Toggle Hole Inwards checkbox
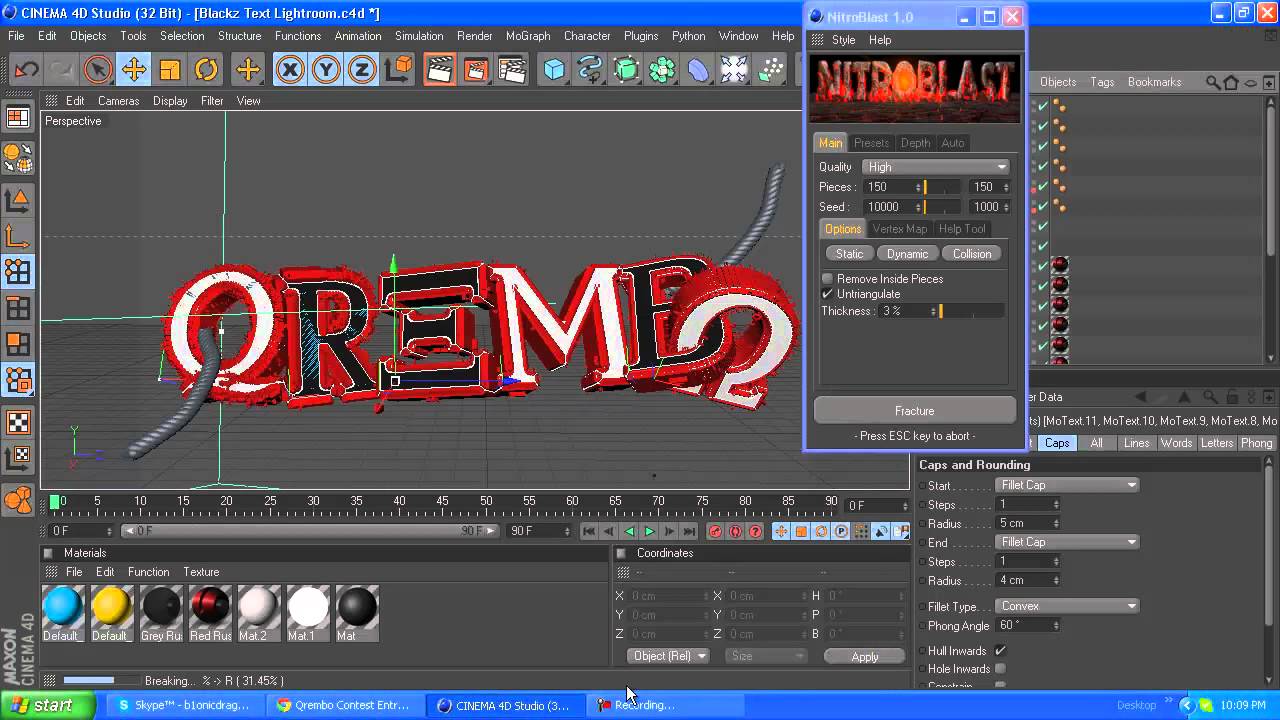Image resolution: width=1280 pixels, height=720 pixels. point(1000,669)
